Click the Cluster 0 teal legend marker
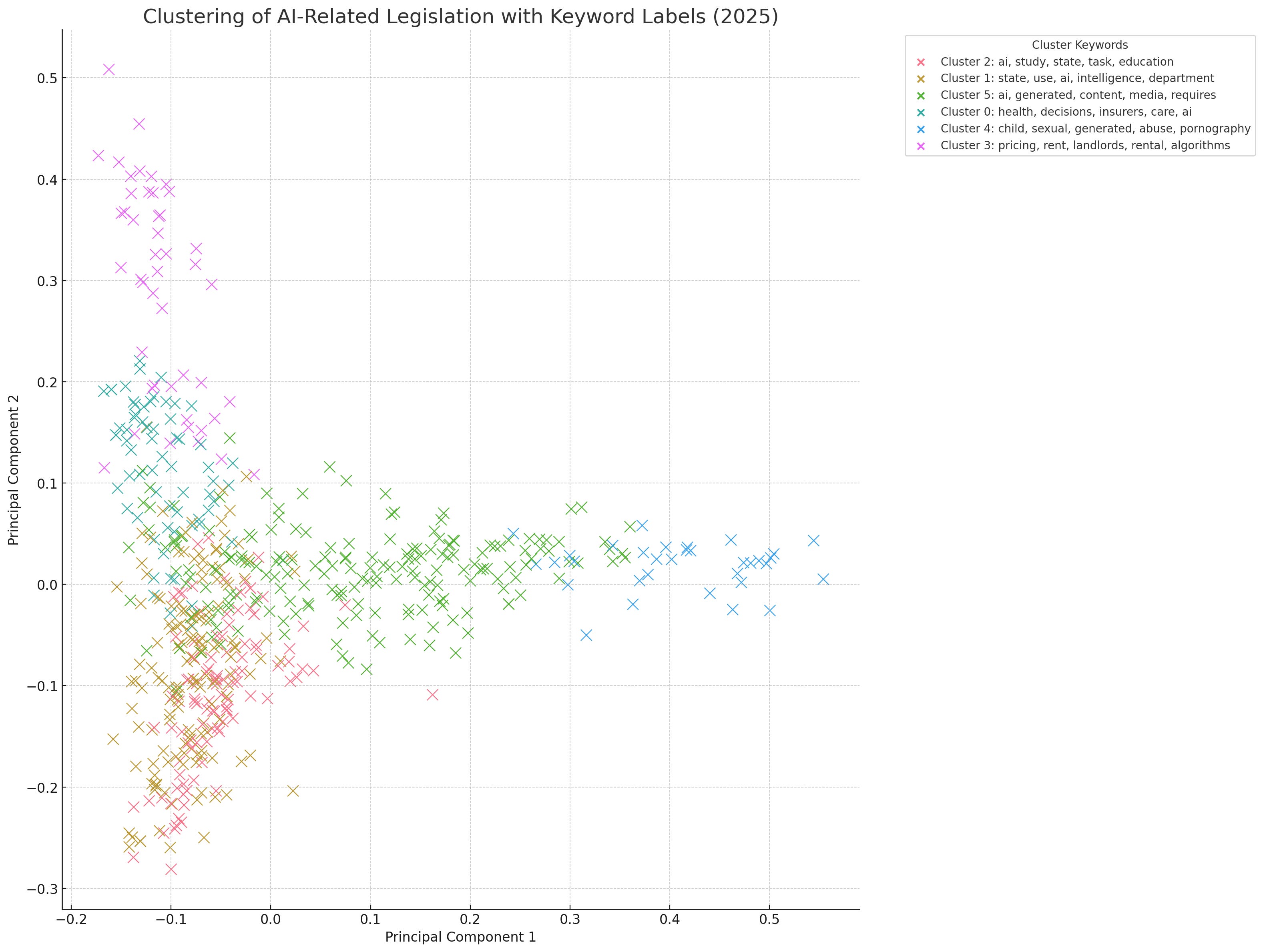The width and height of the screenshot is (1263, 952). (920, 112)
